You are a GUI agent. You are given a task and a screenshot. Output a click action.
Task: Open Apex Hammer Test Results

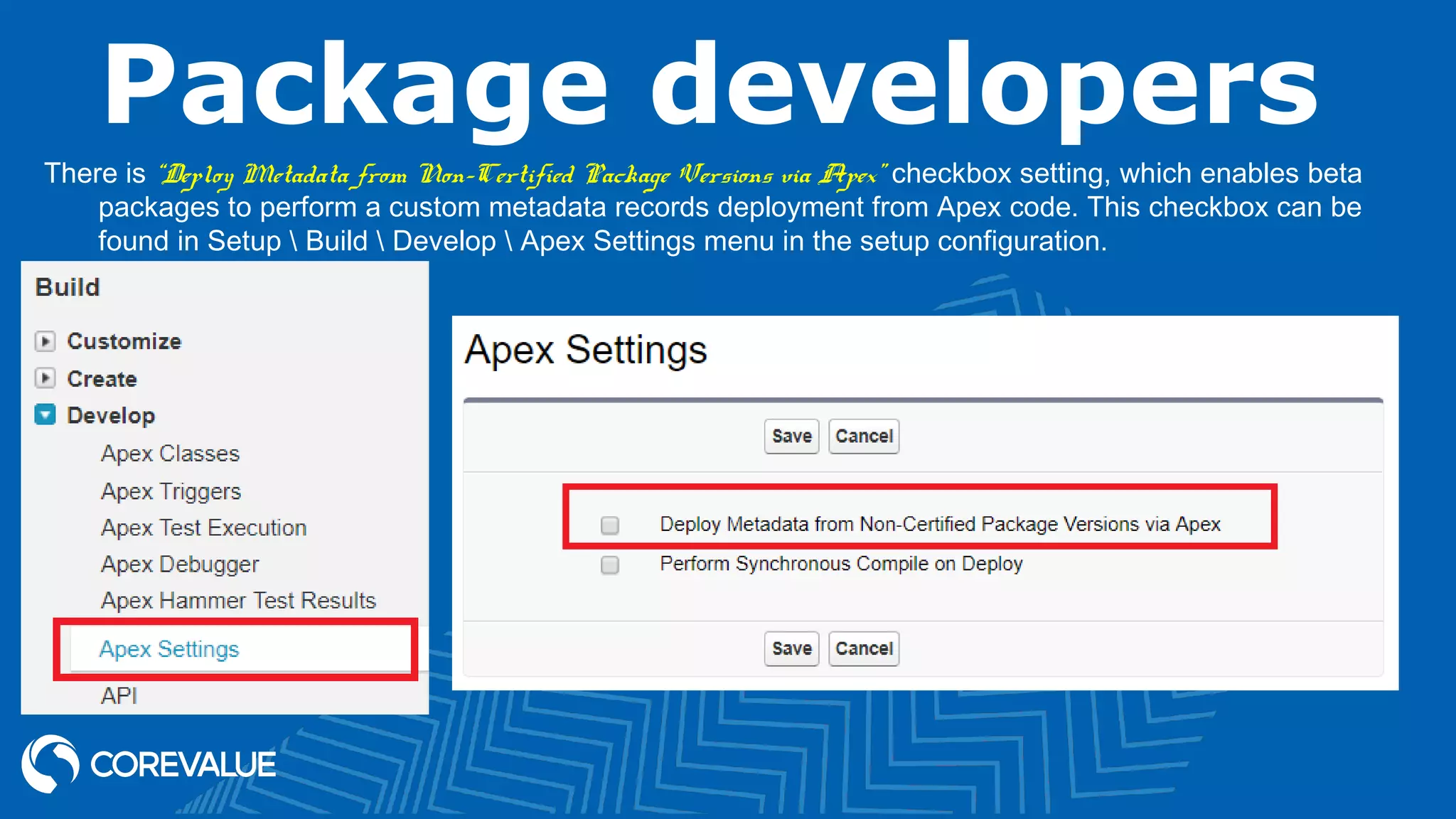click(x=238, y=601)
